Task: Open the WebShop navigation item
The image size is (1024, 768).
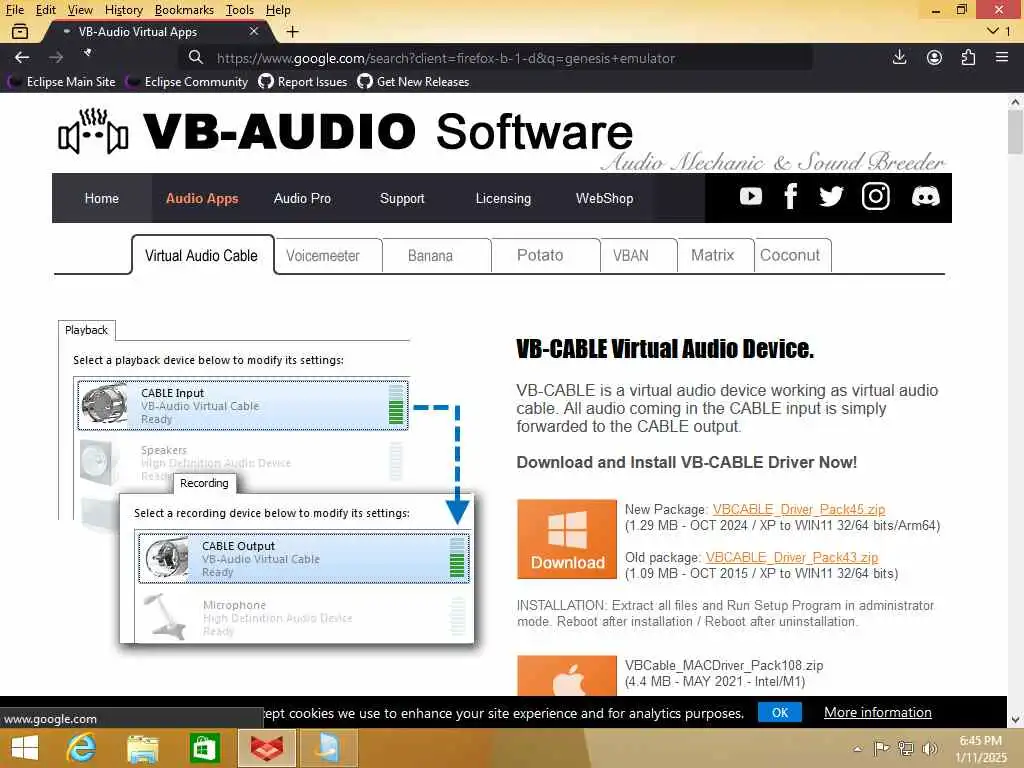Action: point(604,198)
